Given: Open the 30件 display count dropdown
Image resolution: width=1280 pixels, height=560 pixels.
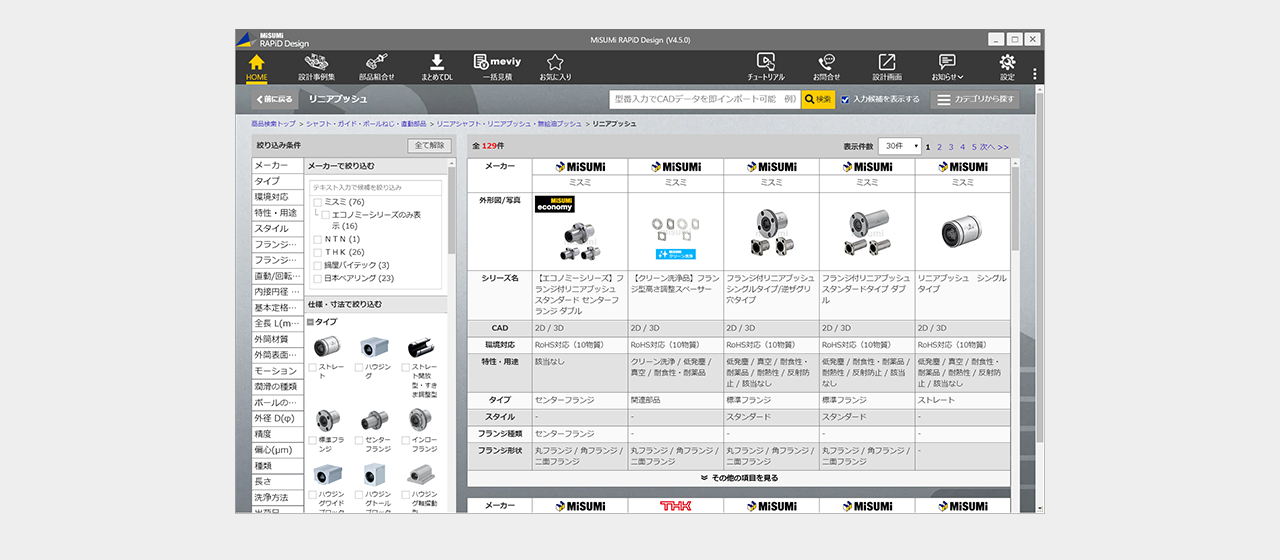Looking at the screenshot, I should (x=899, y=146).
